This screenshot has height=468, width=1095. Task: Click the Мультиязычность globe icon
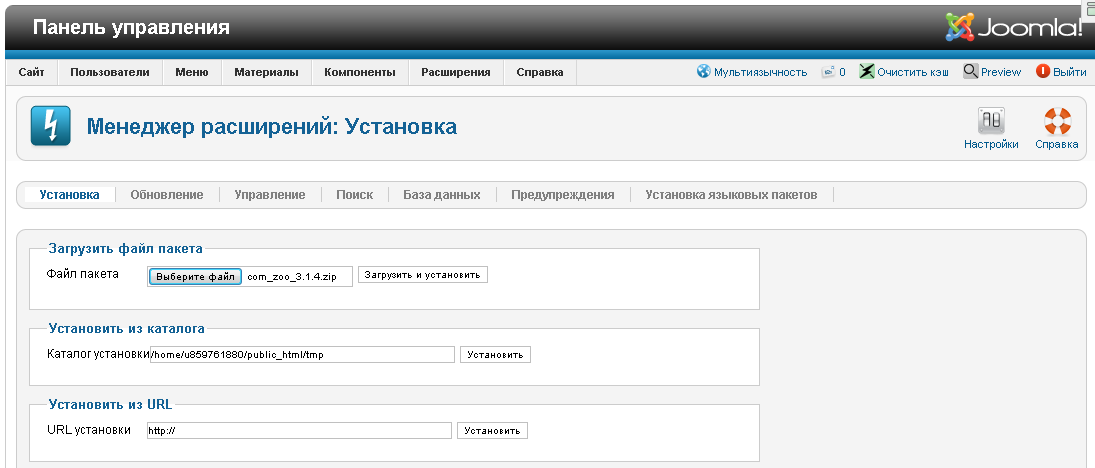[704, 72]
